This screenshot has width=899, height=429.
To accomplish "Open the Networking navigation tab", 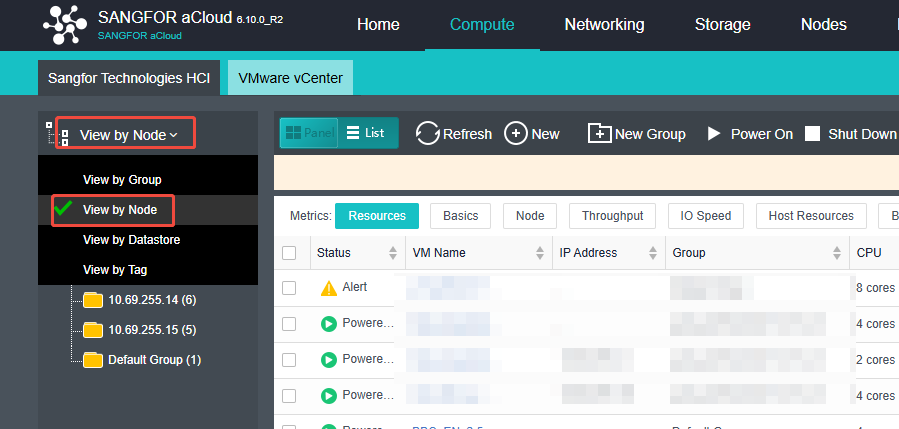I will coord(604,25).
